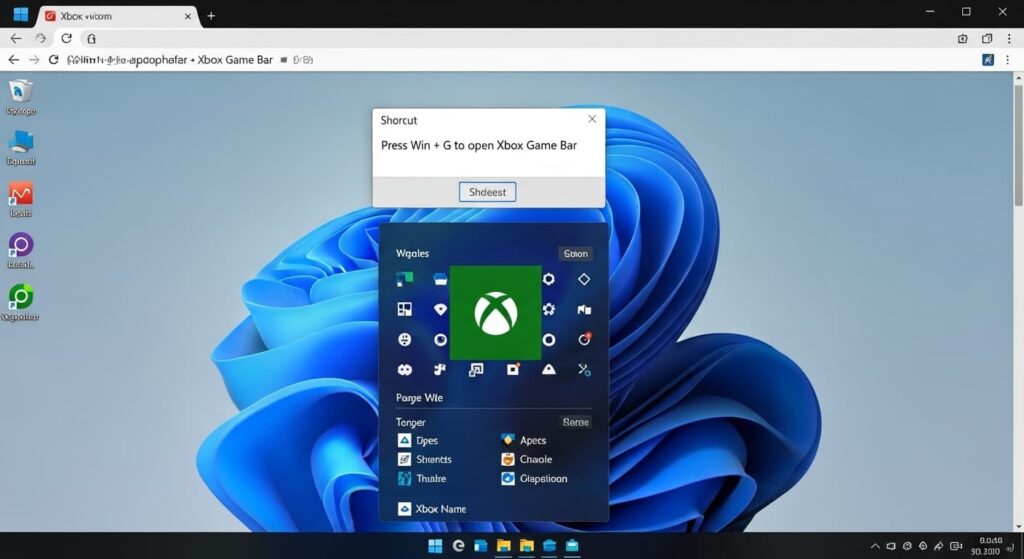Click the overlapping frames icon below Xbox tile
Viewport: 1024px width, 559px height.
[x=476, y=370]
